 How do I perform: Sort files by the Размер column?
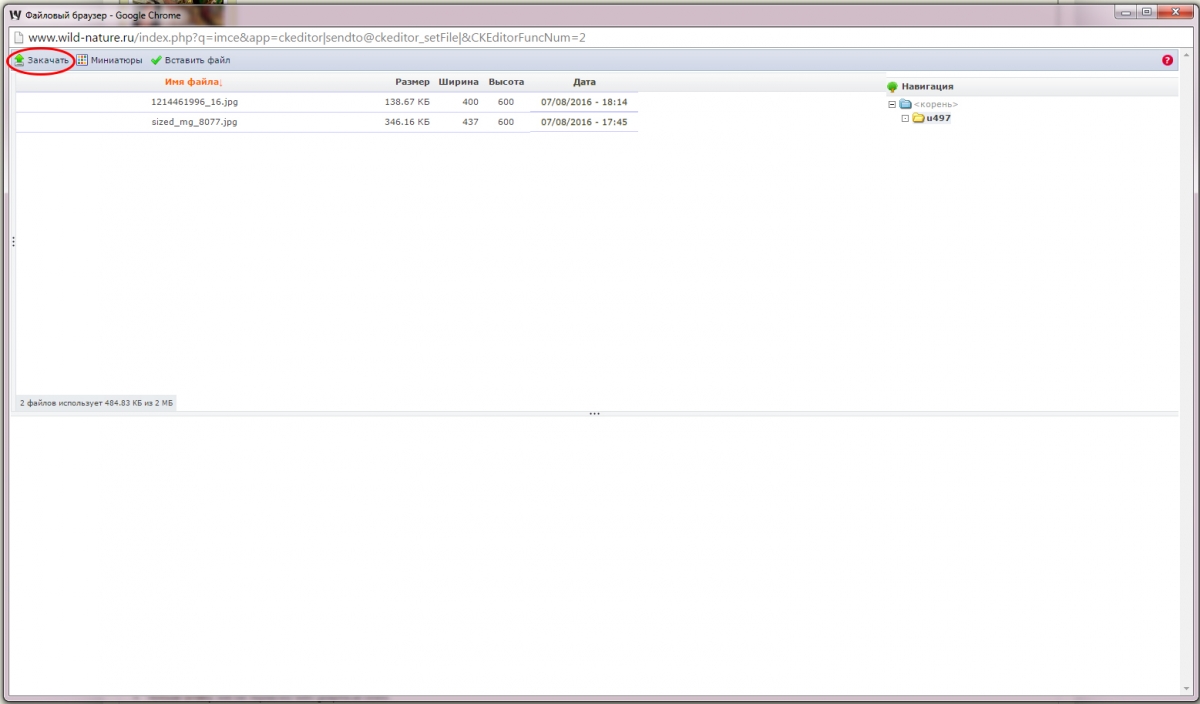pos(412,82)
